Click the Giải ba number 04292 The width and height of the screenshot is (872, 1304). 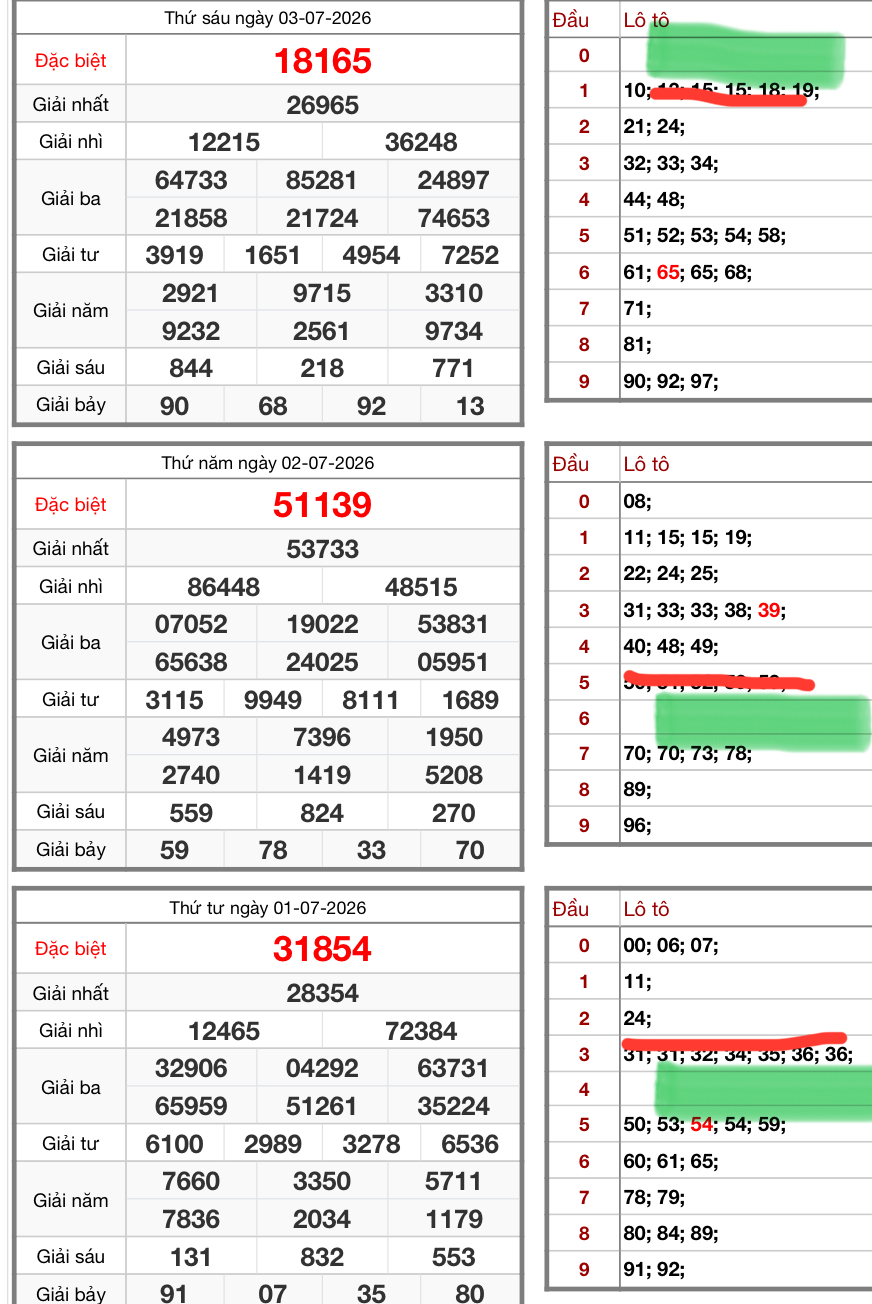pyautogui.click(x=322, y=1068)
